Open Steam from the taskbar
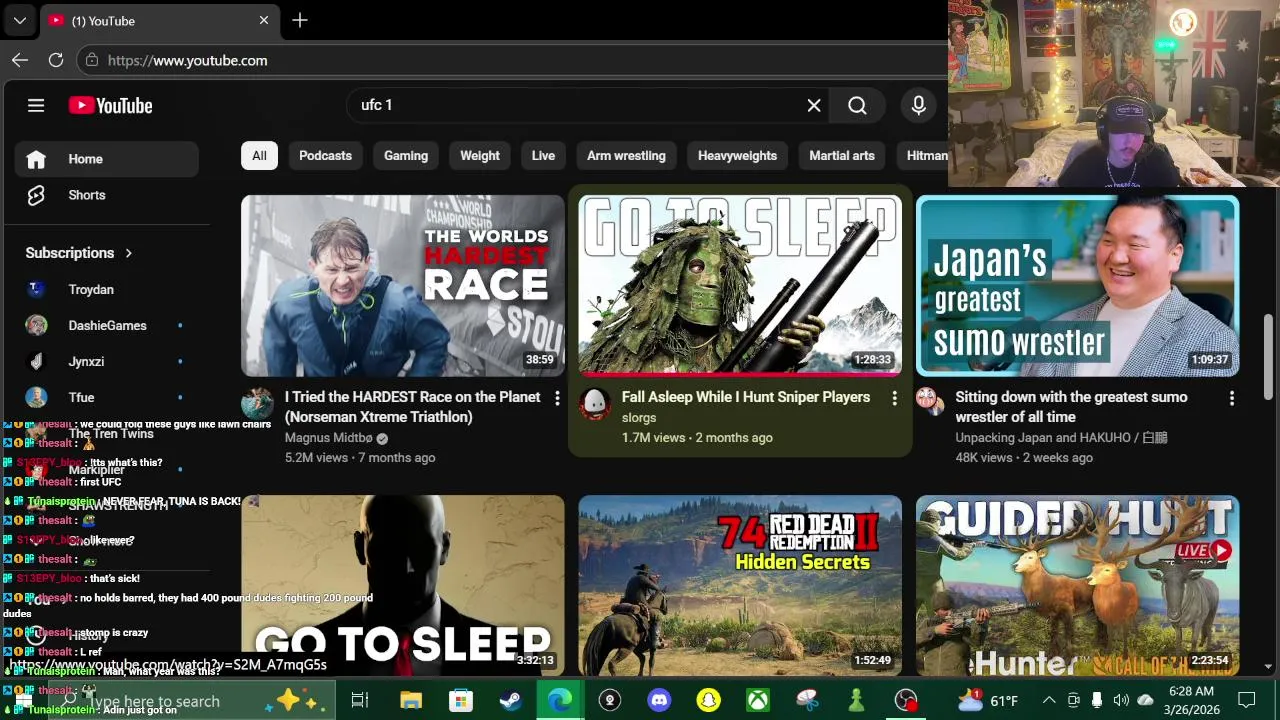This screenshot has width=1280, height=720. tap(510, 700)
